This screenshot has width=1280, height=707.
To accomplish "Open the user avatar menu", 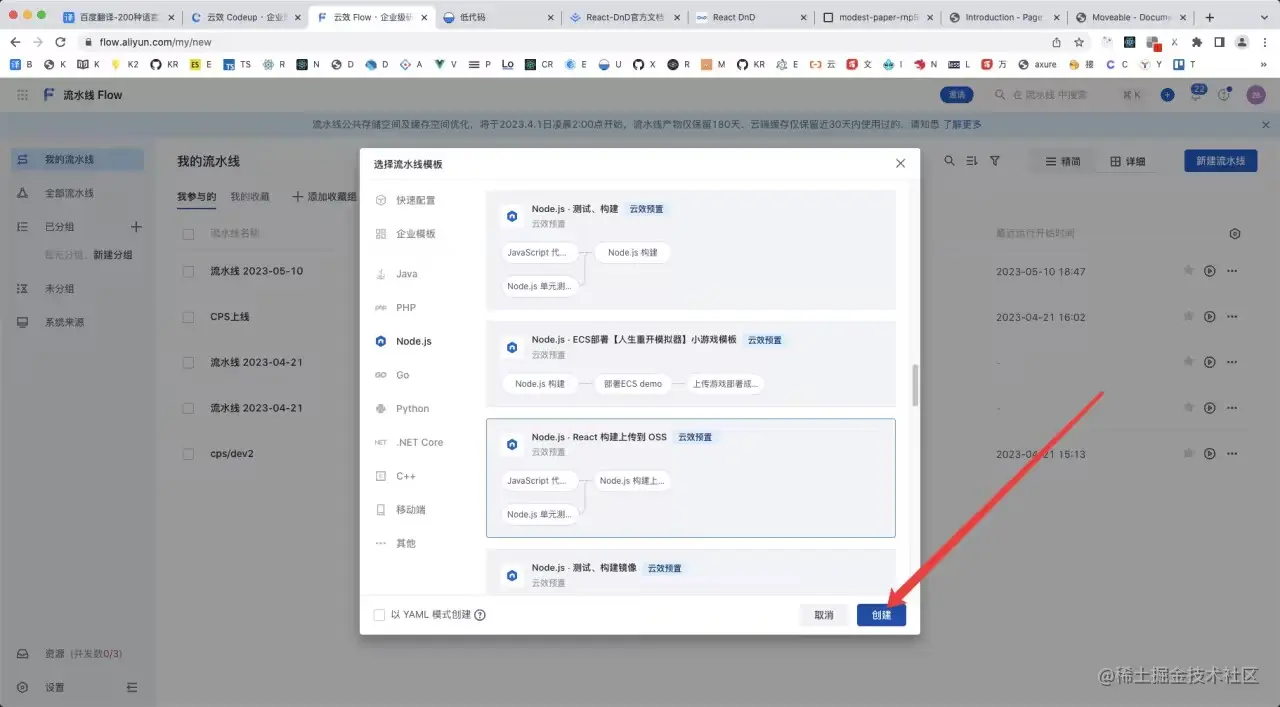I will point(1255,95).
